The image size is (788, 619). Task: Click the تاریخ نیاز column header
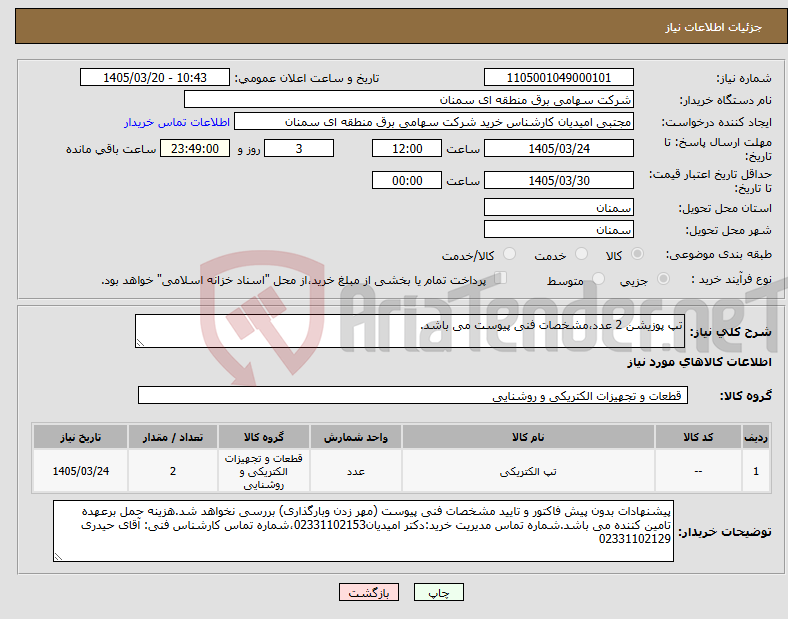point(80,437)
